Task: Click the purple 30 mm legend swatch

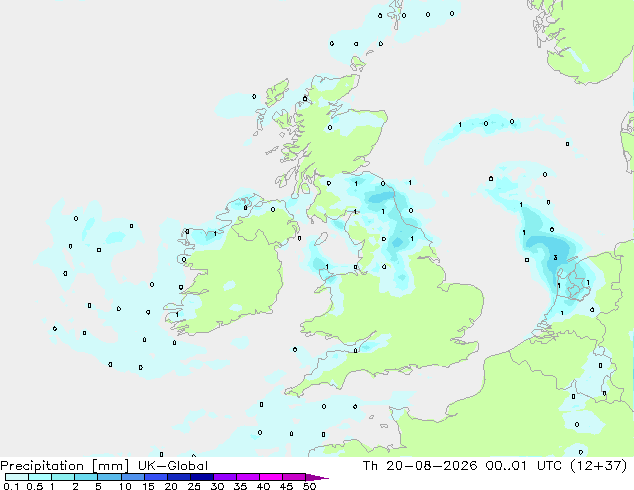Action: [225, 477]
